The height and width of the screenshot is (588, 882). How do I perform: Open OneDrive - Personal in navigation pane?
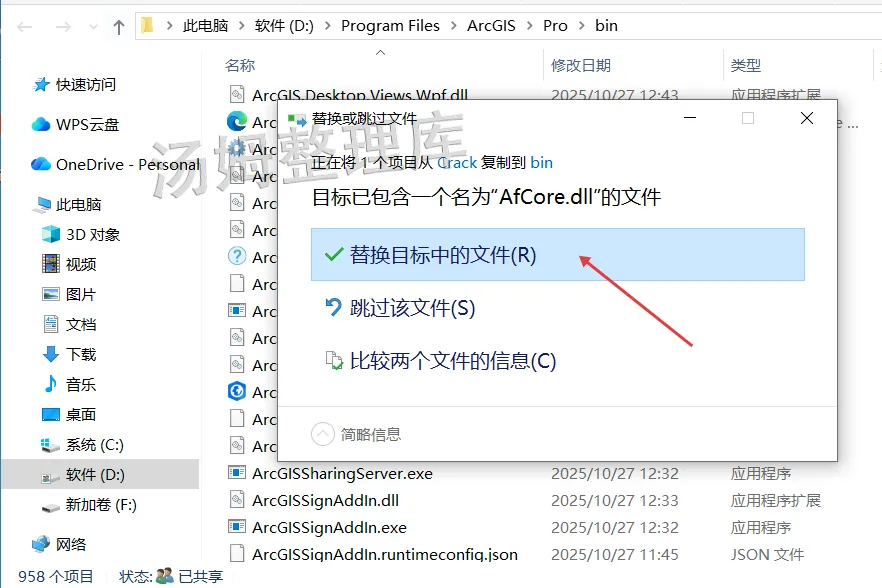click(x=128, y=164)
